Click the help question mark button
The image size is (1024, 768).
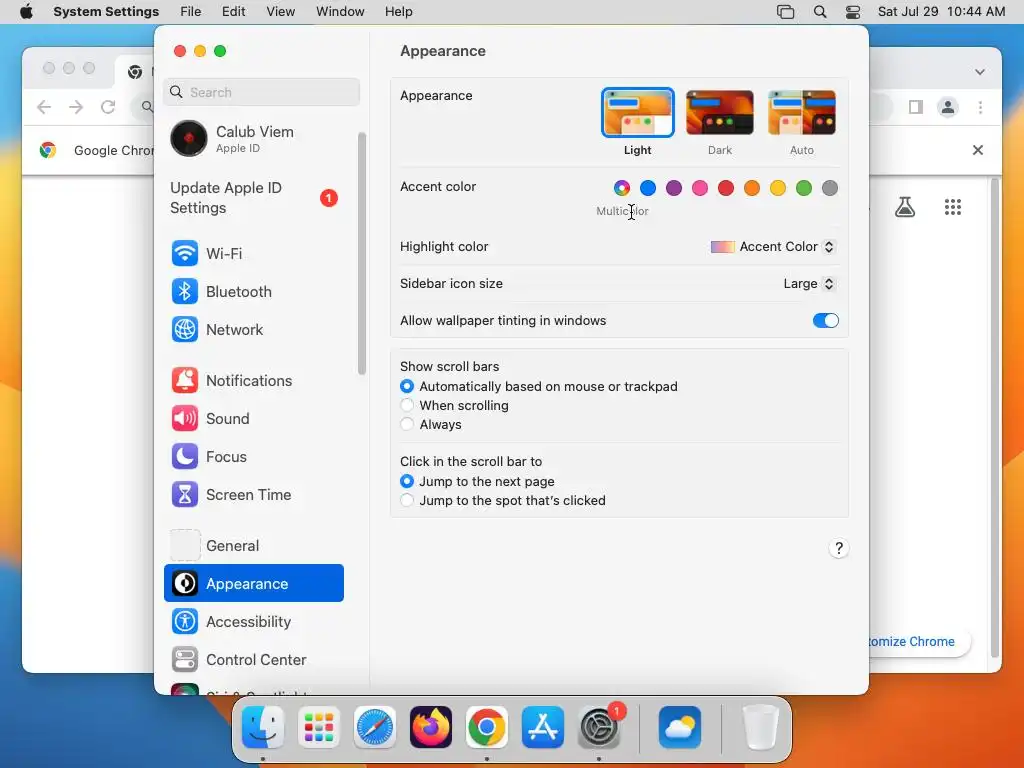839,548
